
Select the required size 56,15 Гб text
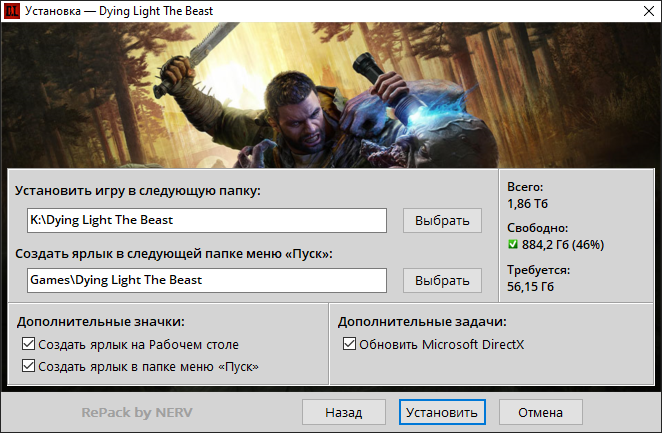point(531,287)
